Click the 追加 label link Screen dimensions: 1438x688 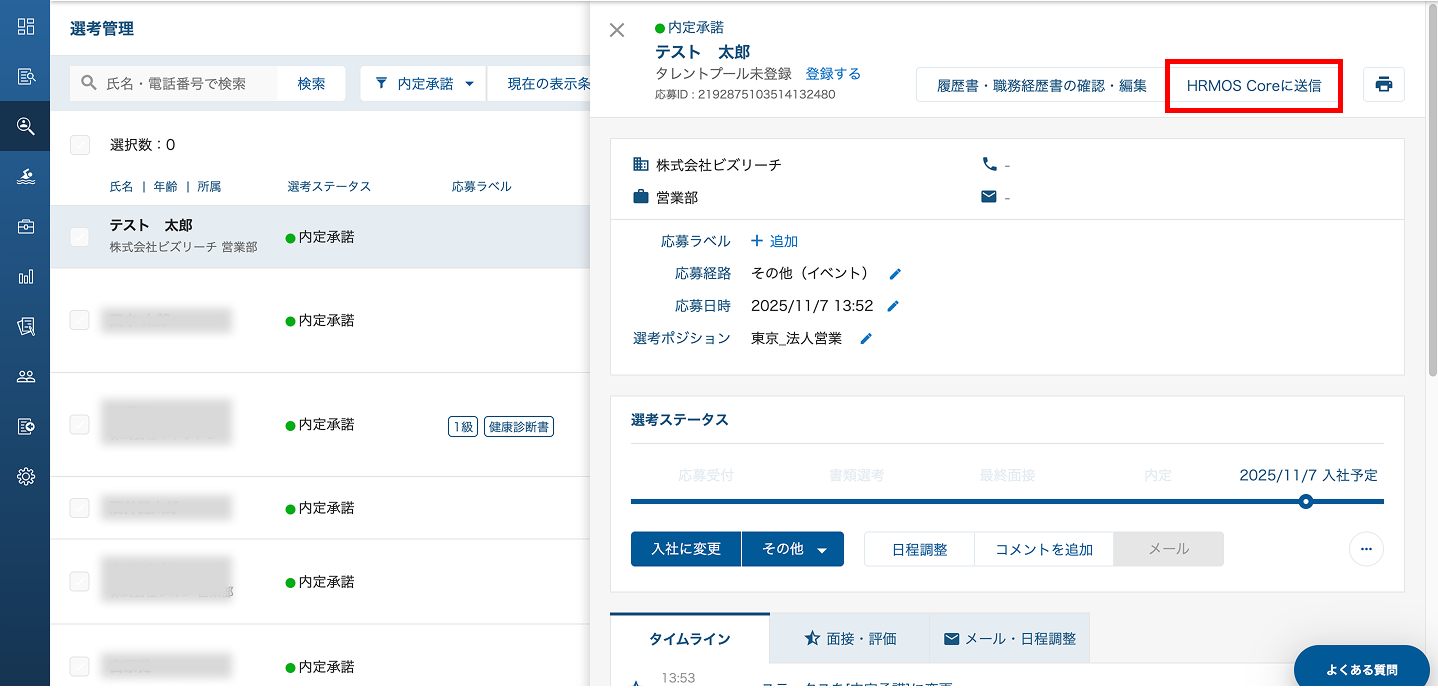(x=784, y=241)
